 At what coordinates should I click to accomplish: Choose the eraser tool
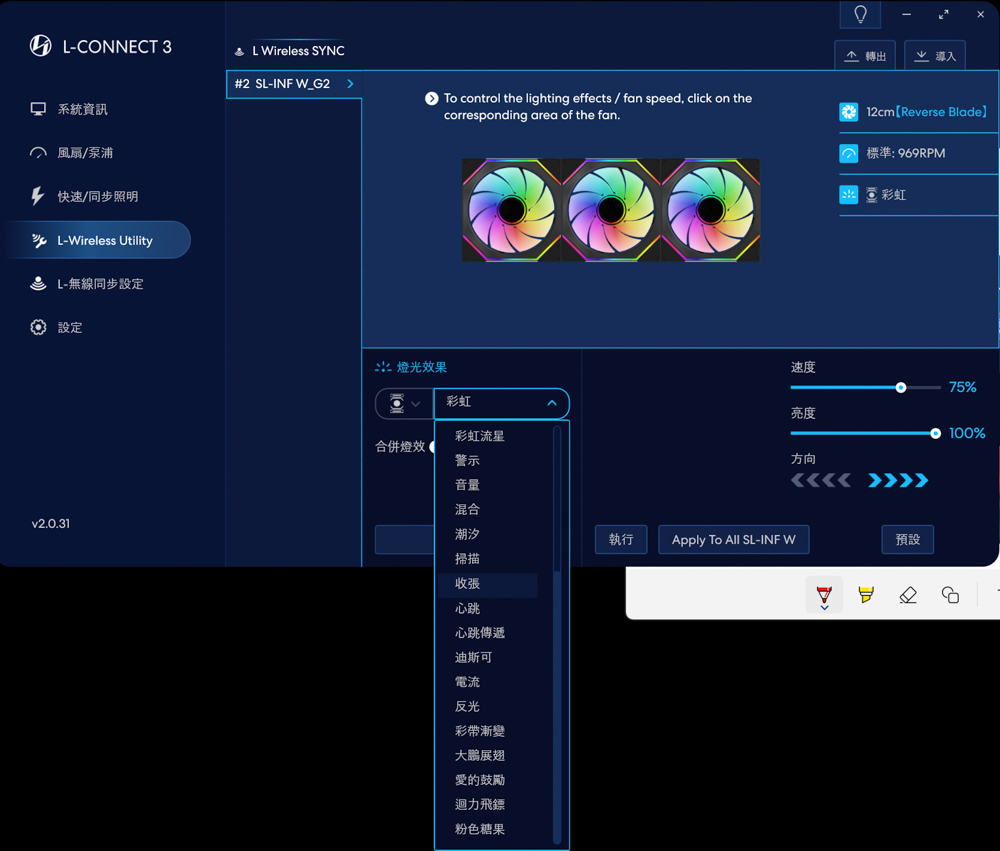pos(908,595)
